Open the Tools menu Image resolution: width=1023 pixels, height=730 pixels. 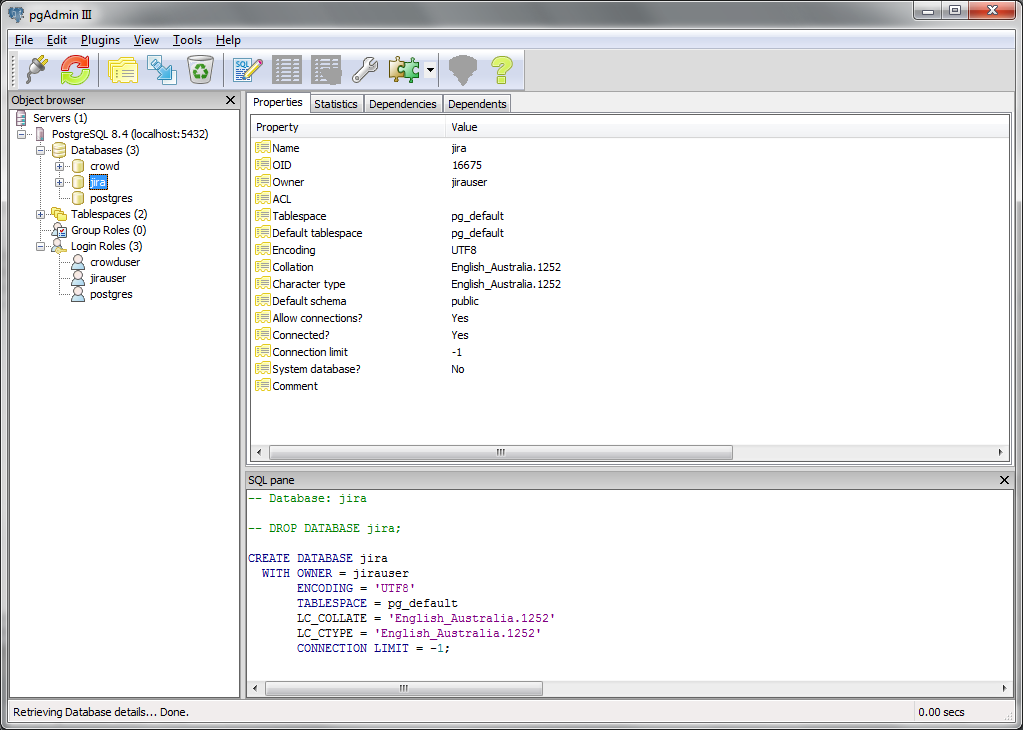click(x=187, y=40)
